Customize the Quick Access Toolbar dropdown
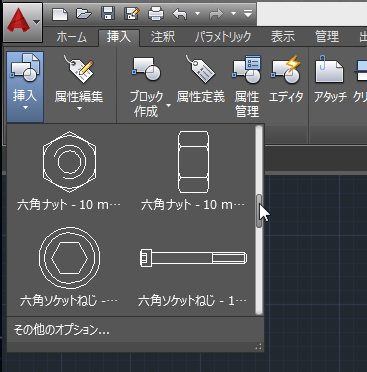Viewport: 367px width, 372px height. 247,14
